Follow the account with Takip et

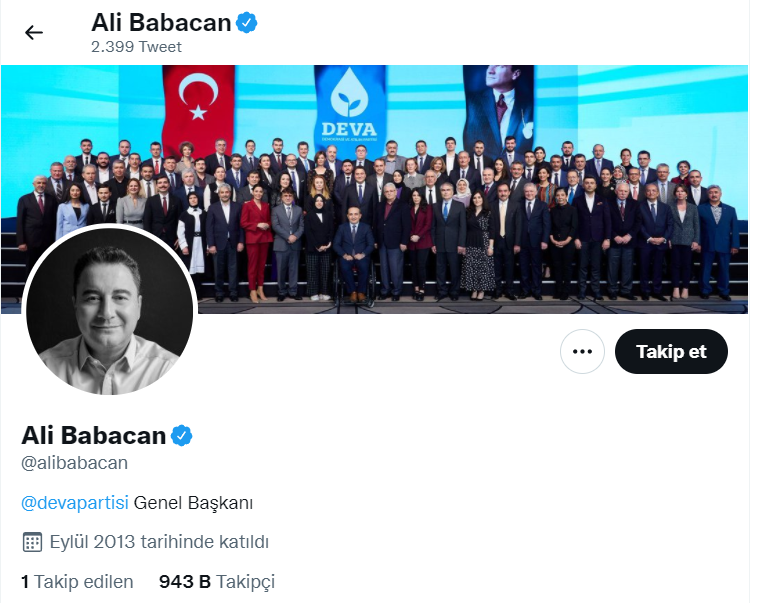671,351
